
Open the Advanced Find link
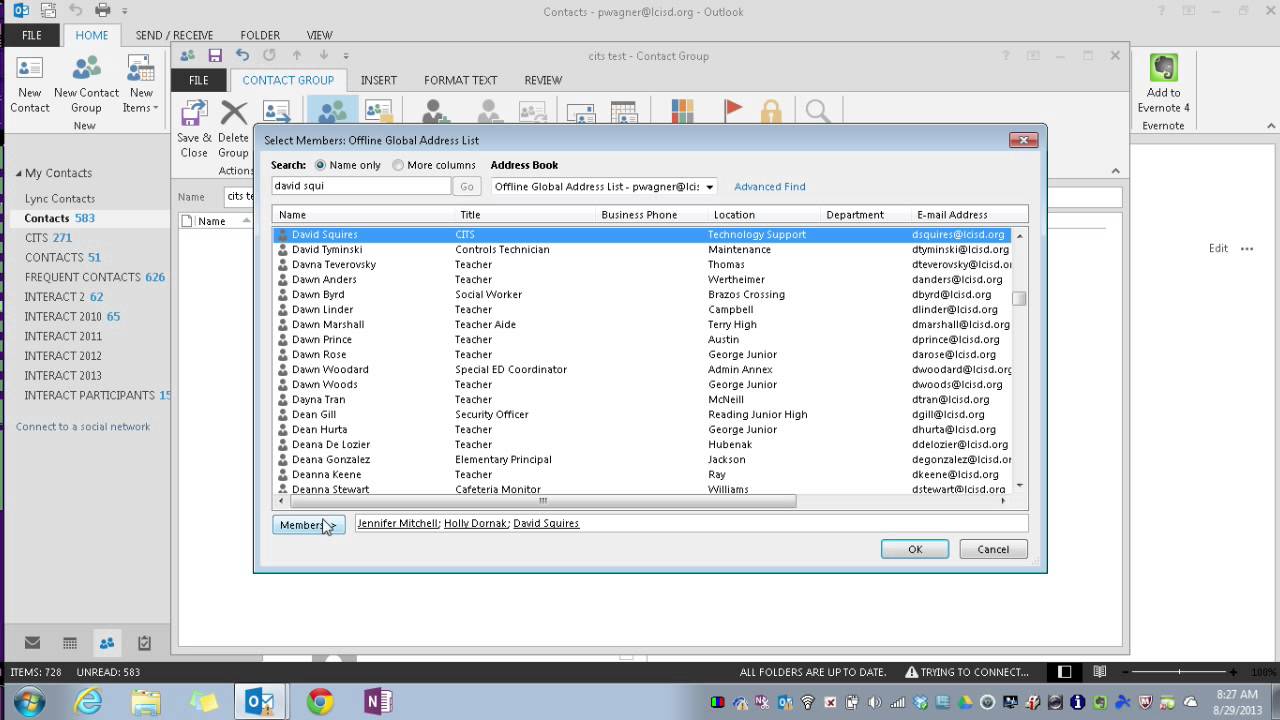(769, 187)
